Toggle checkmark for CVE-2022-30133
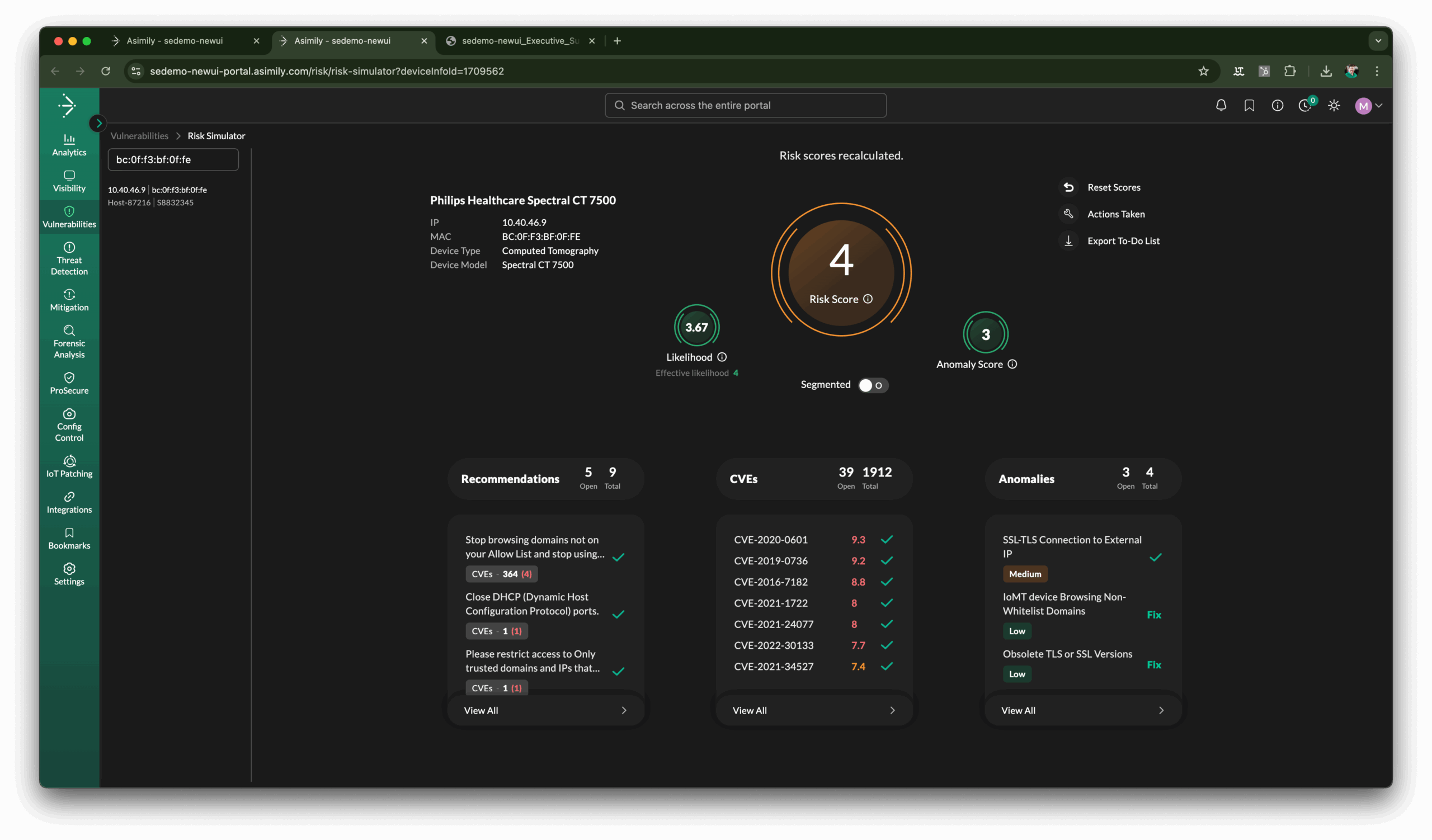Viewport: 1432px width, 840px height. [887, 645]
